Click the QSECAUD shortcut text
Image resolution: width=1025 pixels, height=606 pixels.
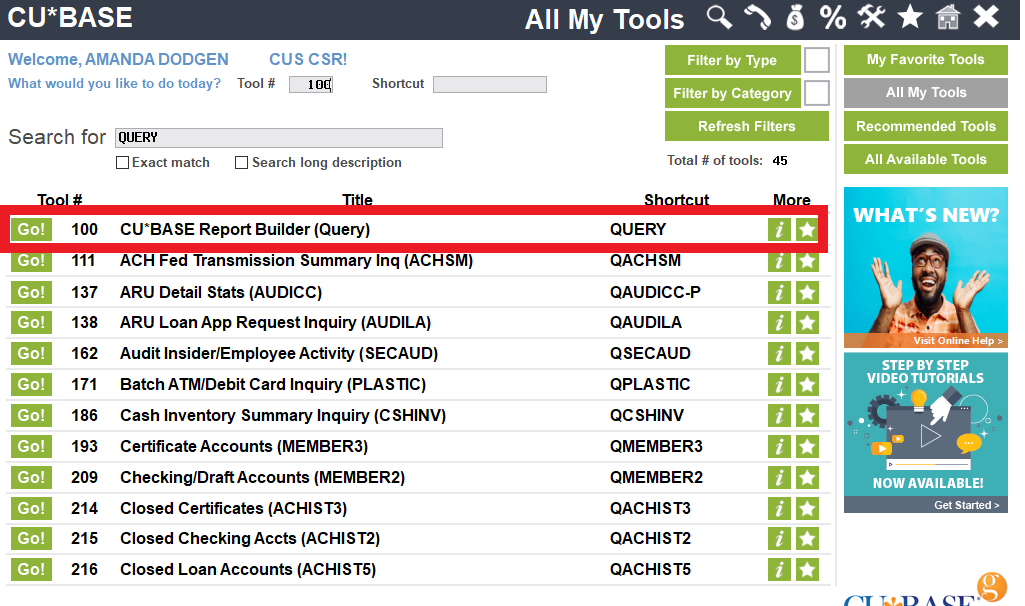(650, 354)
